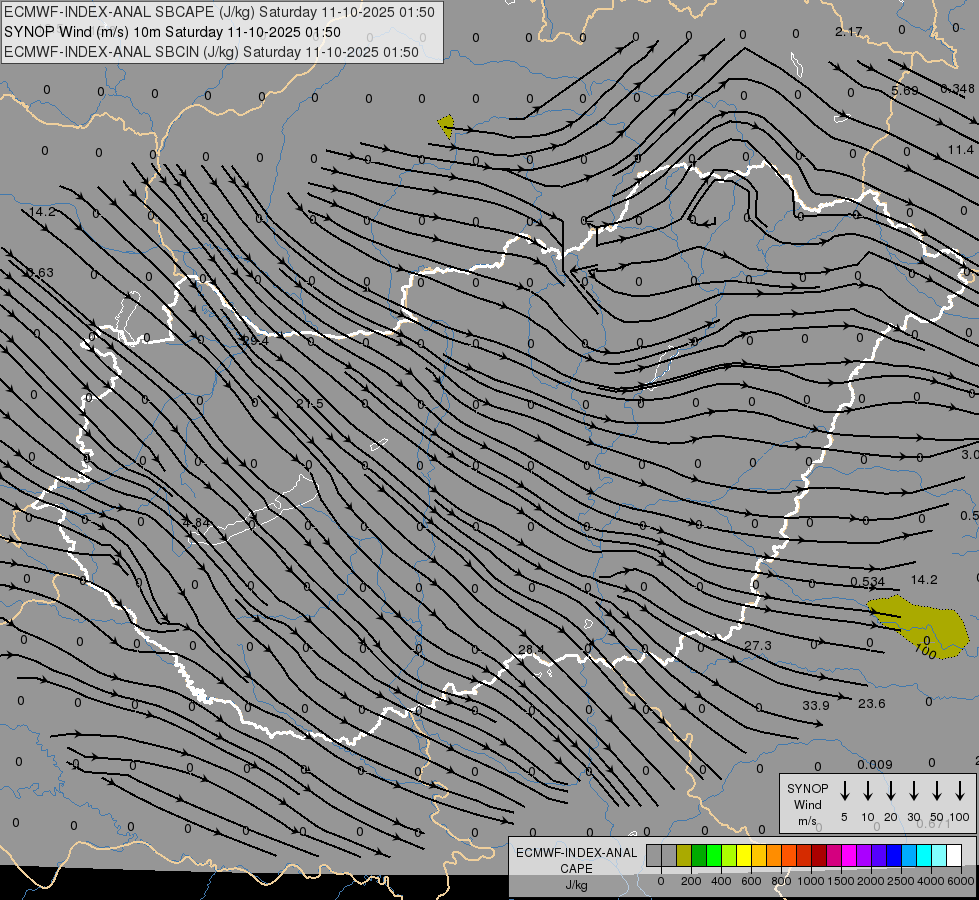Click the SYNOP Wind 10m title line
Viewport: 979px width, 900px height.
coord(172,32)
